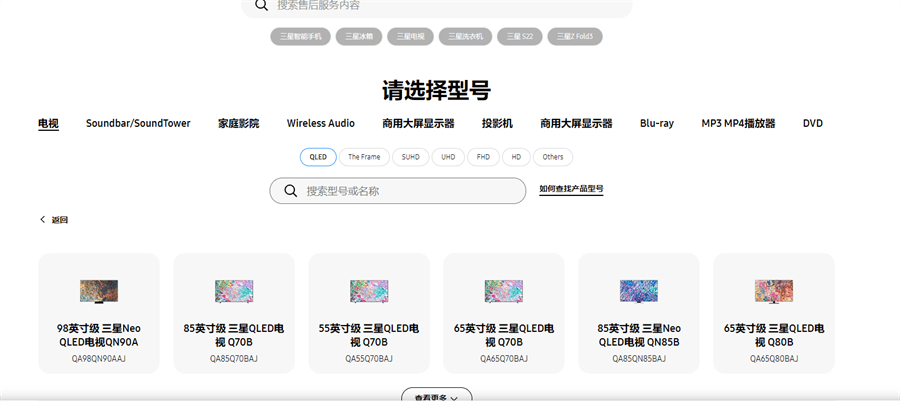Viewport: 900px width, 405px height.
Task: Open the 投影机 category tab
Action: (x=497, y=123)
